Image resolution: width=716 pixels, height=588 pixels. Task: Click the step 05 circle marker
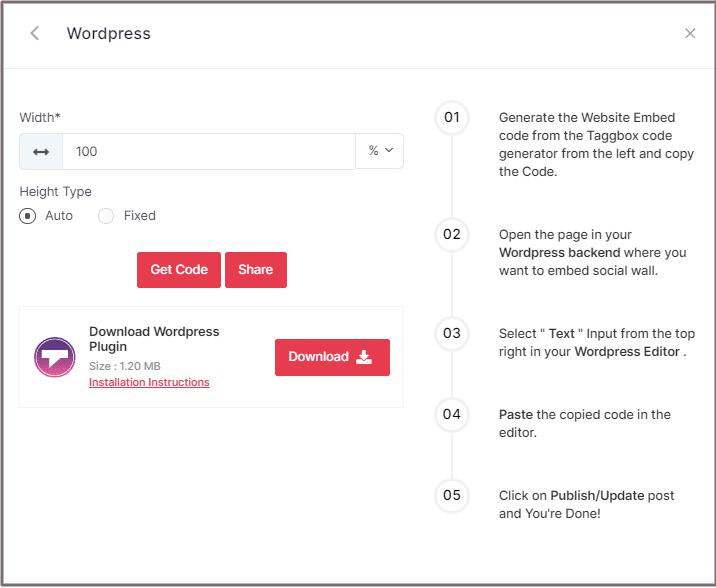452,495
